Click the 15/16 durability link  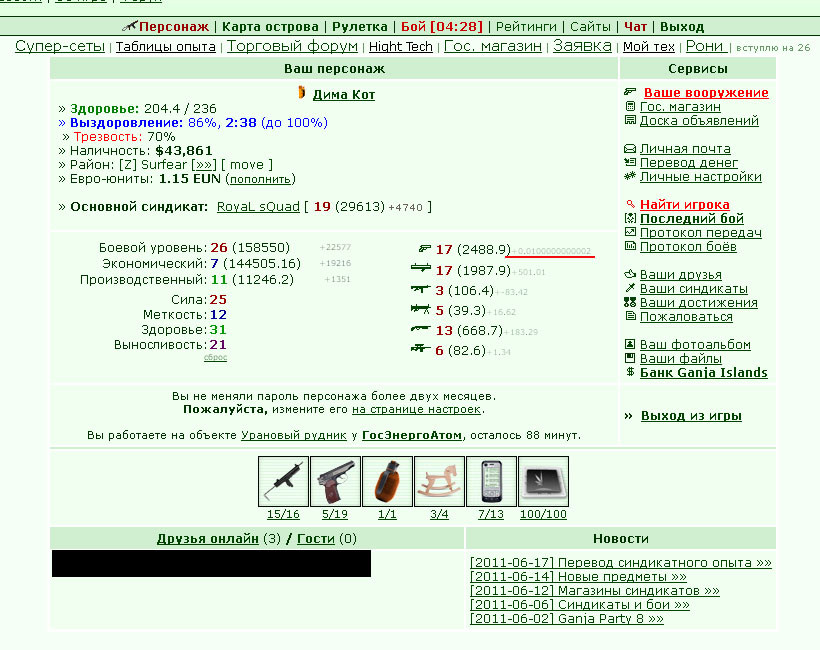tap(283, 514)
